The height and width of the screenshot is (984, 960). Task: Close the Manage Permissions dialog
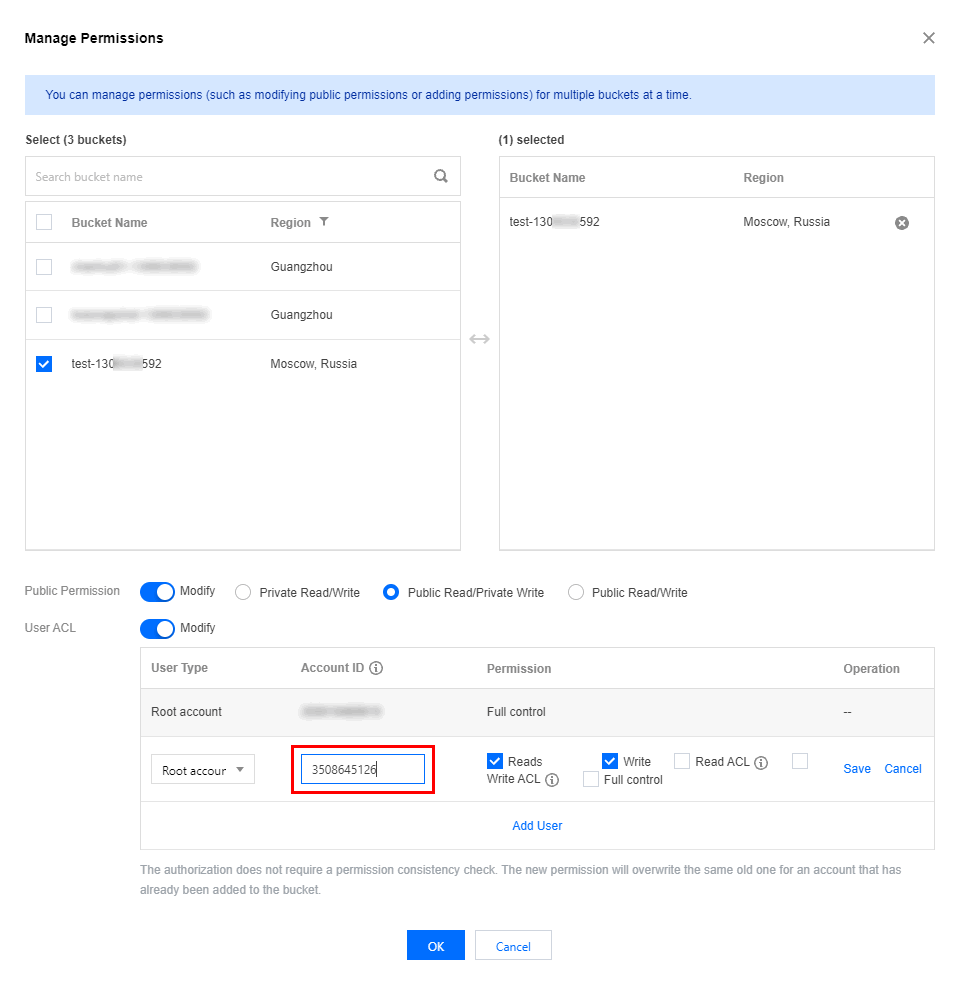pyautogui.click(x=928, y=38)
